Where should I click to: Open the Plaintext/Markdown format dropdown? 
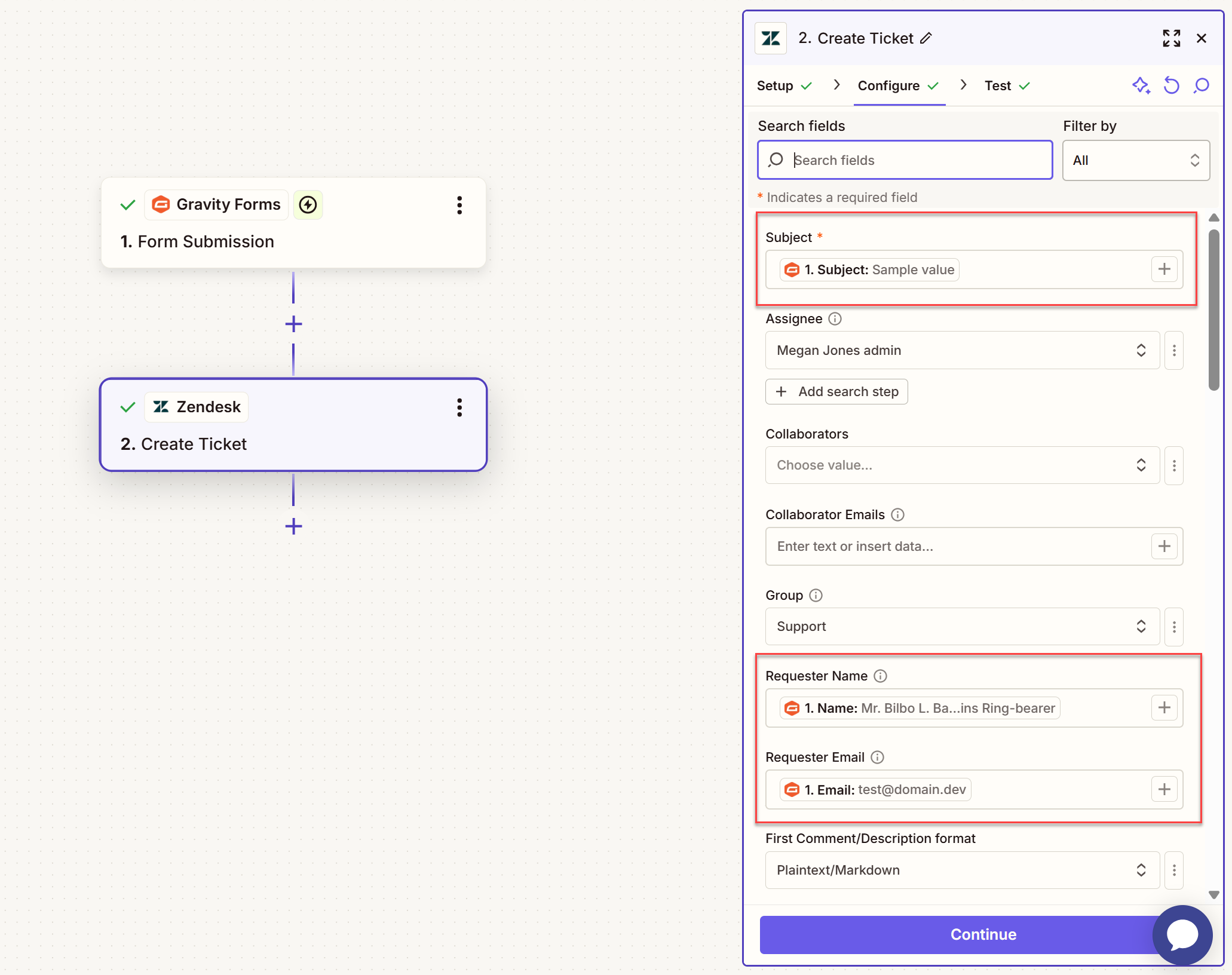point(961,870)
